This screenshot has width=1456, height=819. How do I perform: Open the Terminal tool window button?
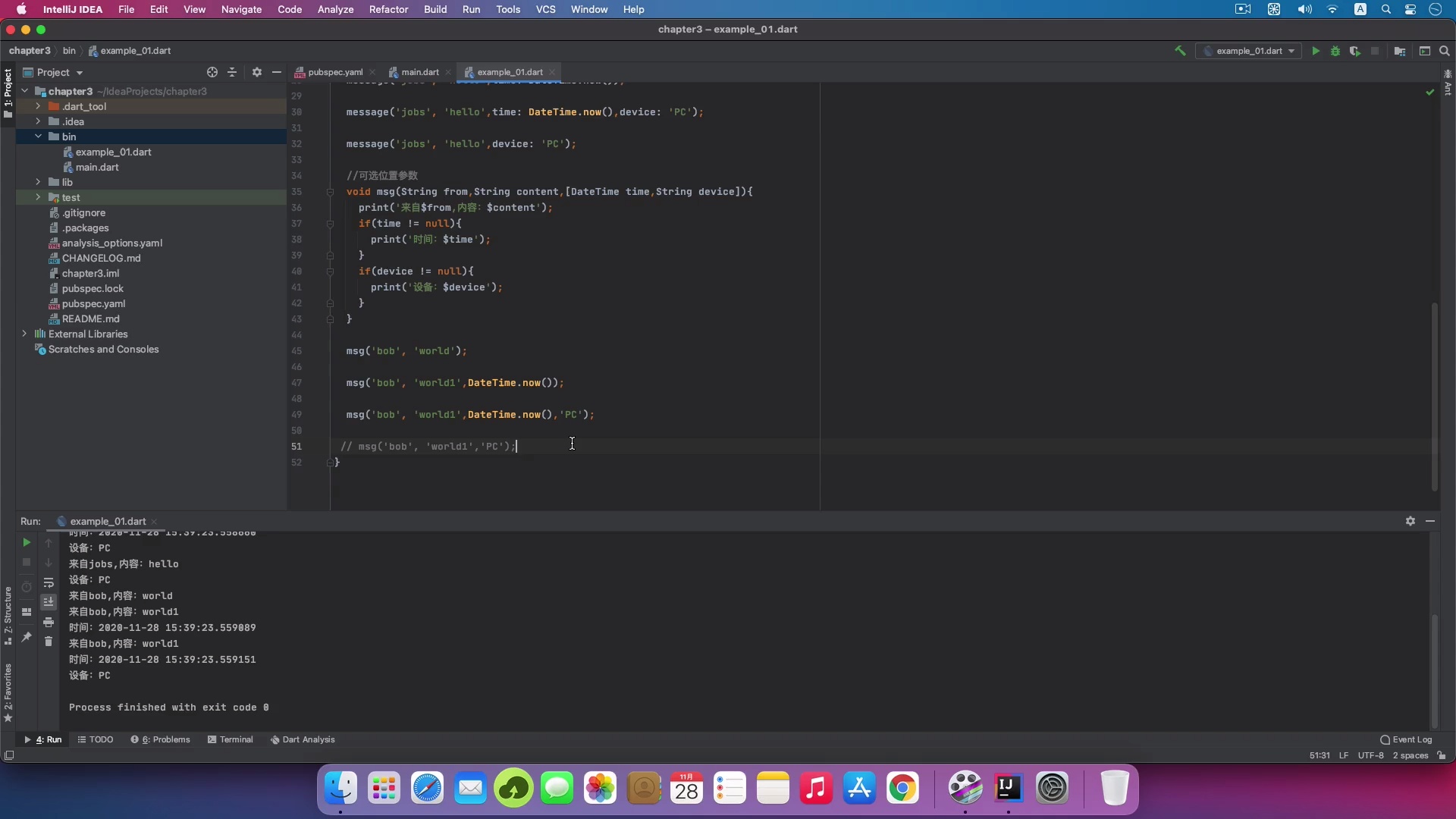231,739
